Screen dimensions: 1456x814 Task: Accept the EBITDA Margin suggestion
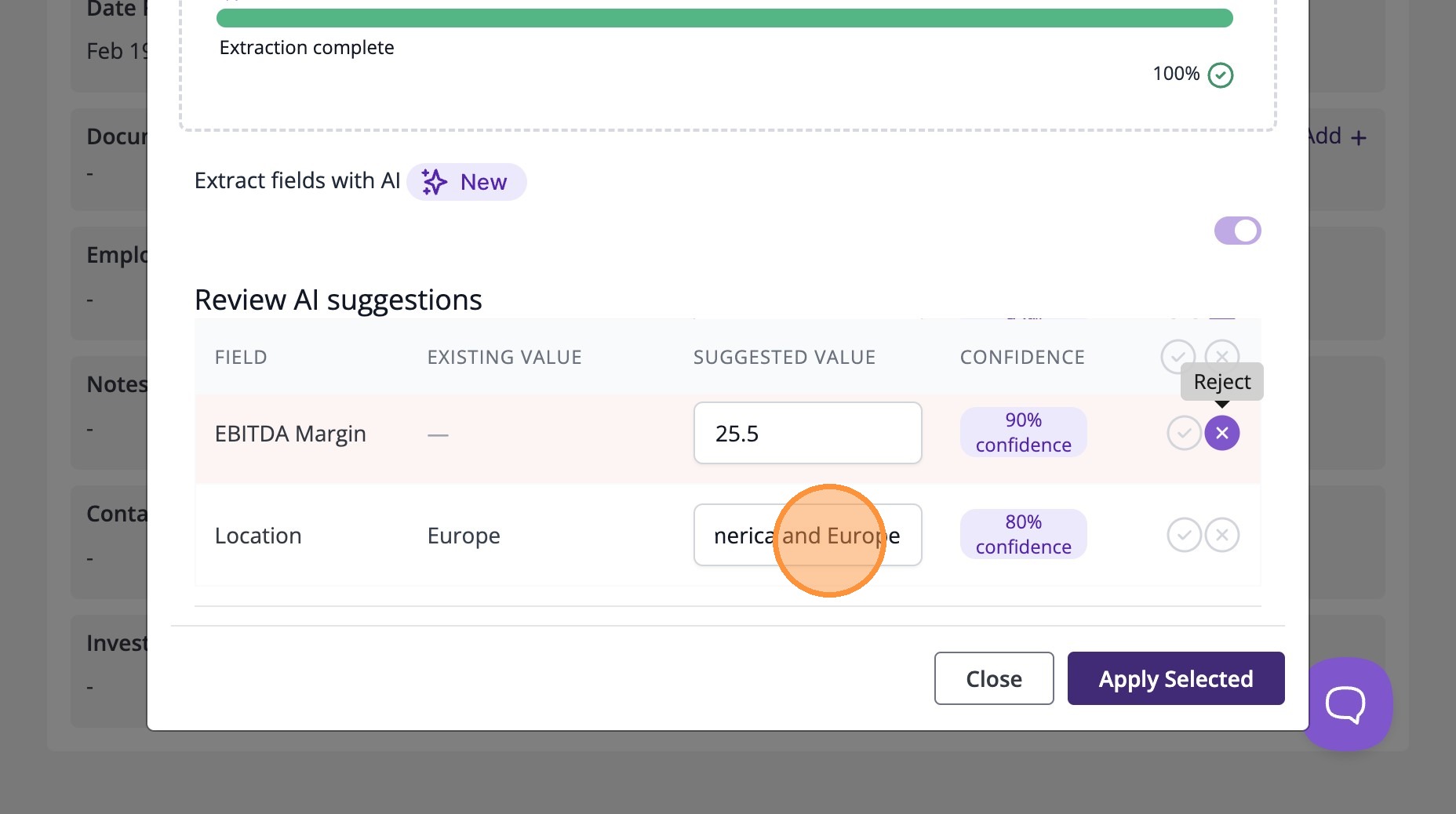[x=1184, y=433]
